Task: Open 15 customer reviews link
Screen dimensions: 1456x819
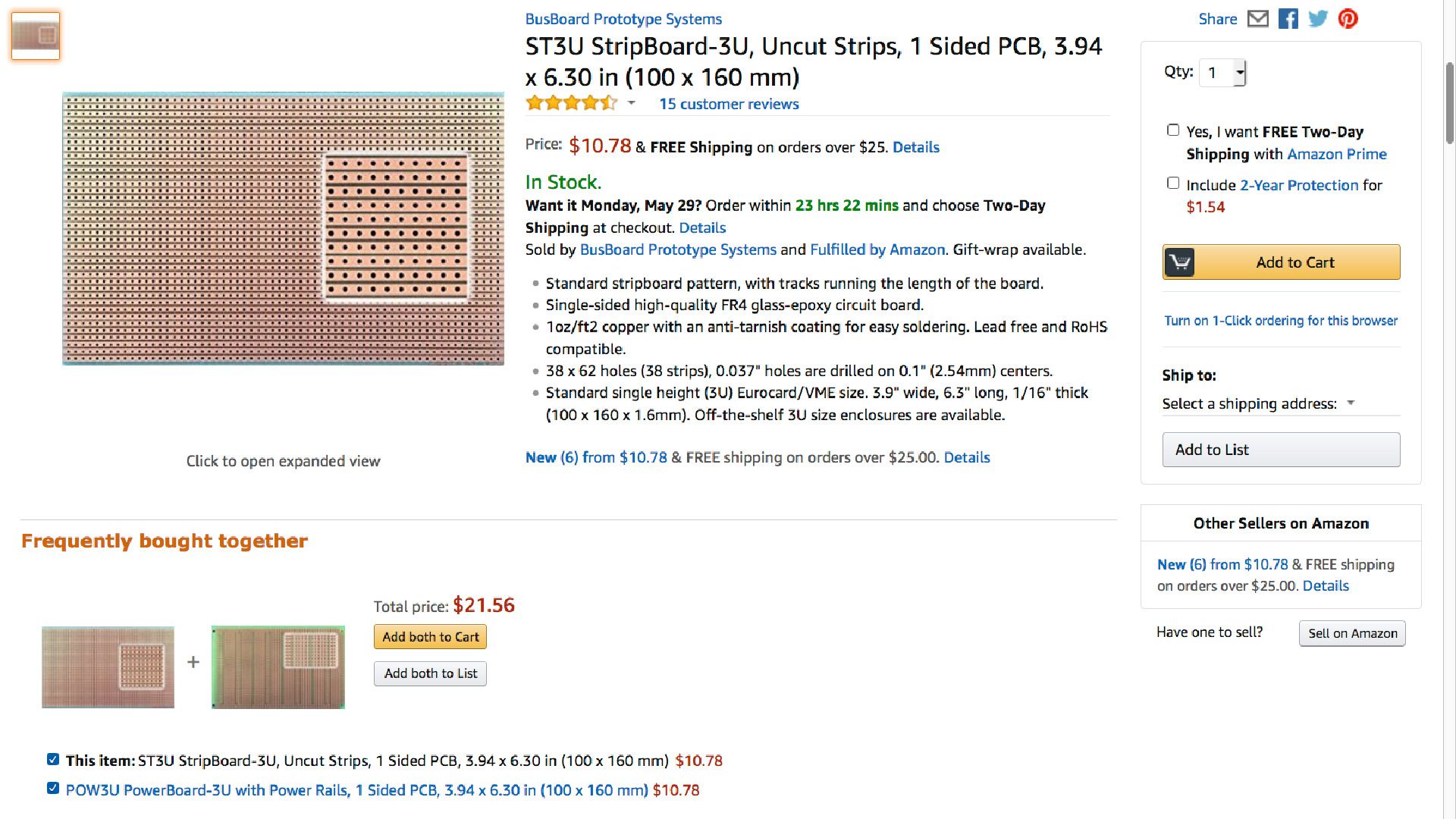Action: (x=729, y=104)
